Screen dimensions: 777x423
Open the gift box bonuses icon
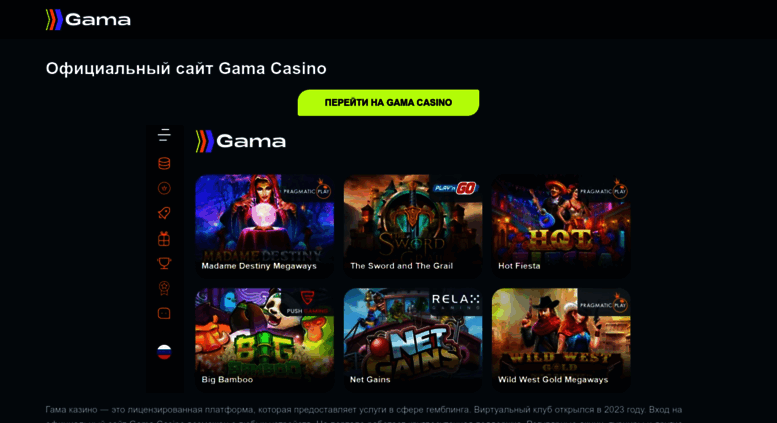pos(164,239)
